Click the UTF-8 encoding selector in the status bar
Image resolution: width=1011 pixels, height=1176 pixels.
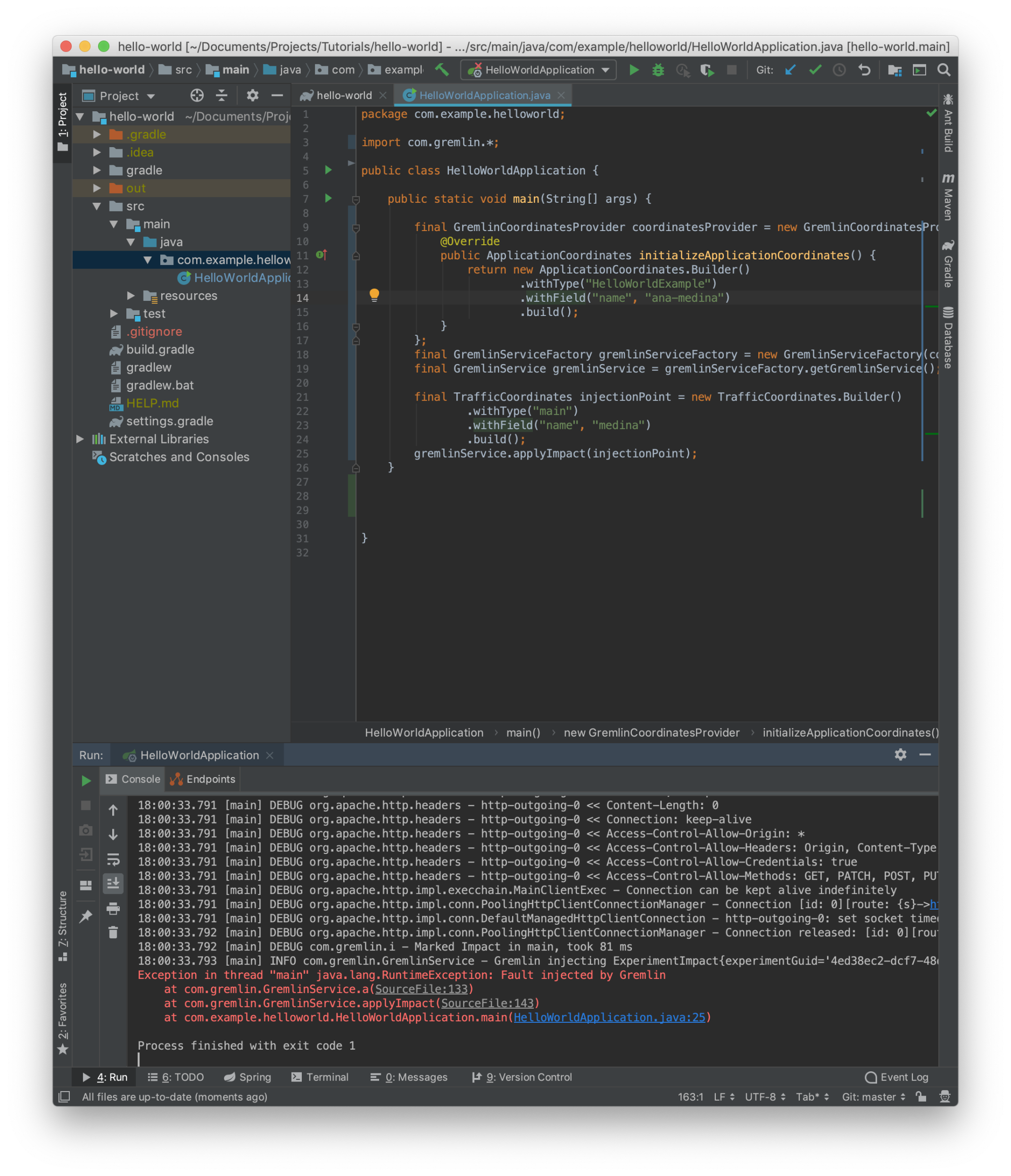(x=765, y=1097)
